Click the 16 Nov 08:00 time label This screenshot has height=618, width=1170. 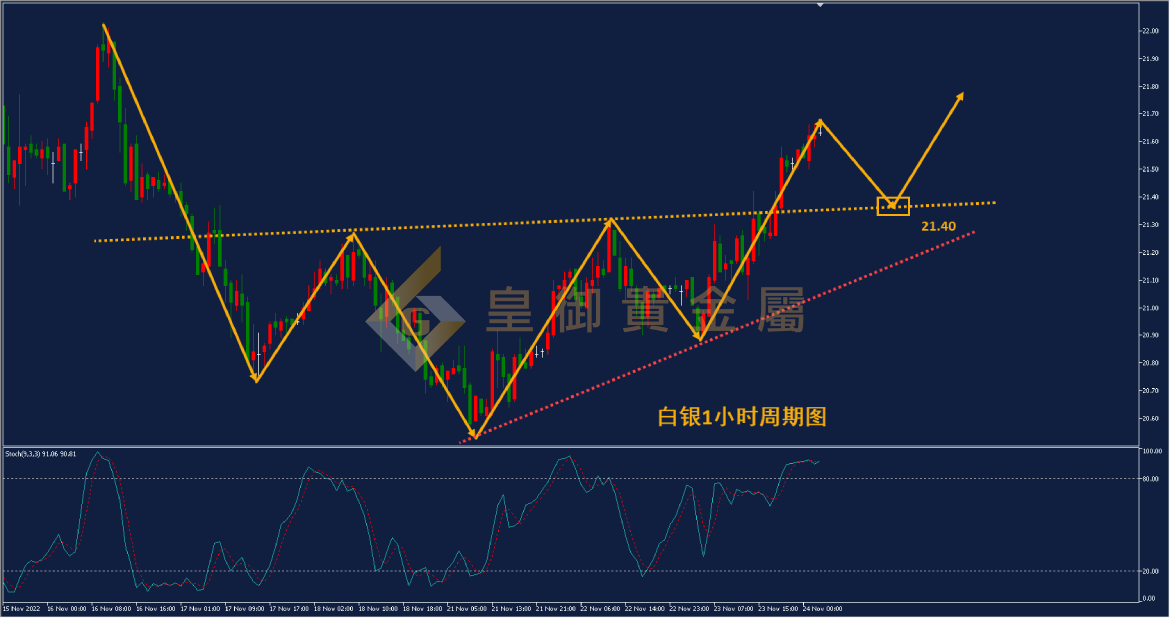click(111, 609)
